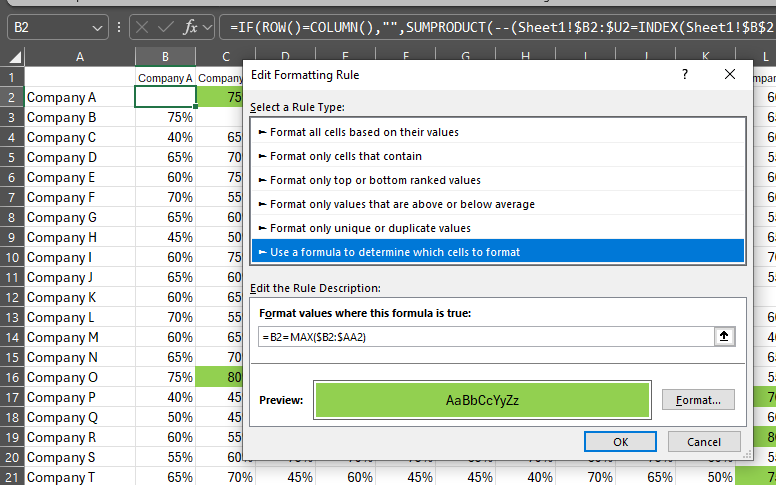776x485 pixels.
Task: Click header cell B1 'Company A'
Action: point(165,78)
